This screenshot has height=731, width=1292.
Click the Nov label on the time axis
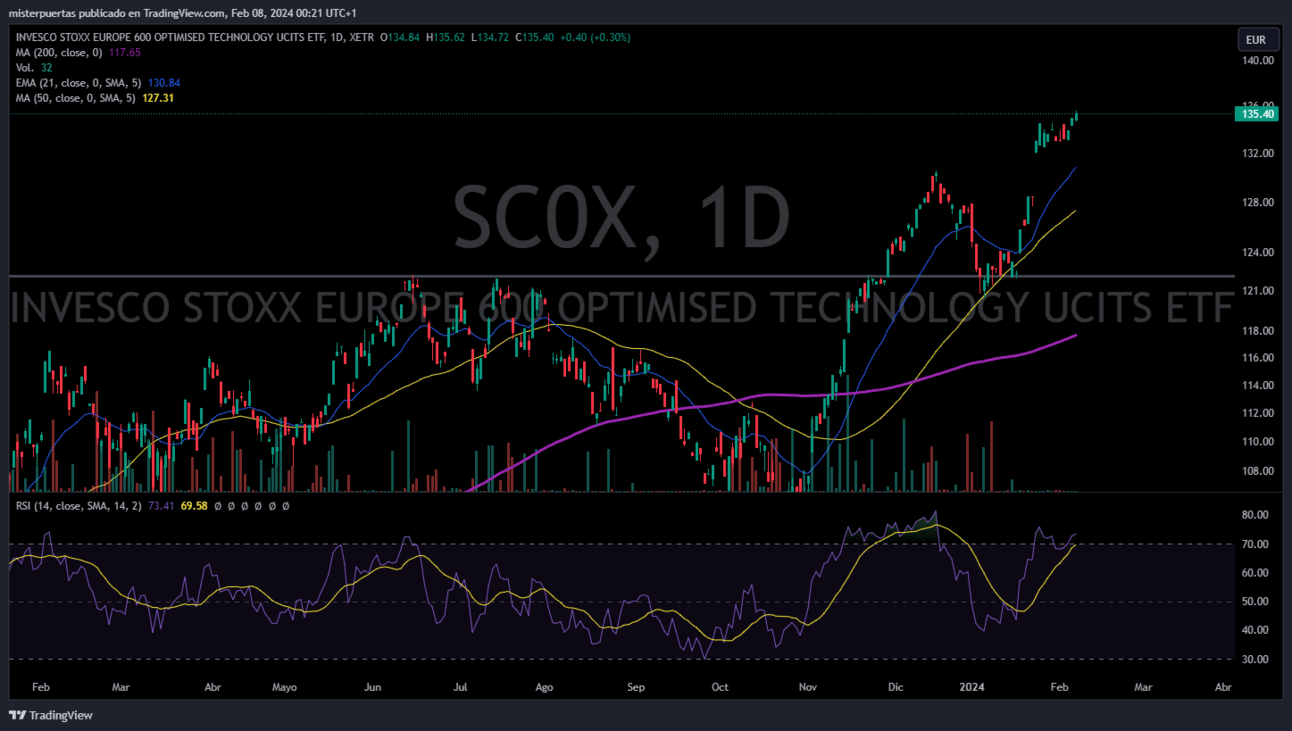[809, 688]
